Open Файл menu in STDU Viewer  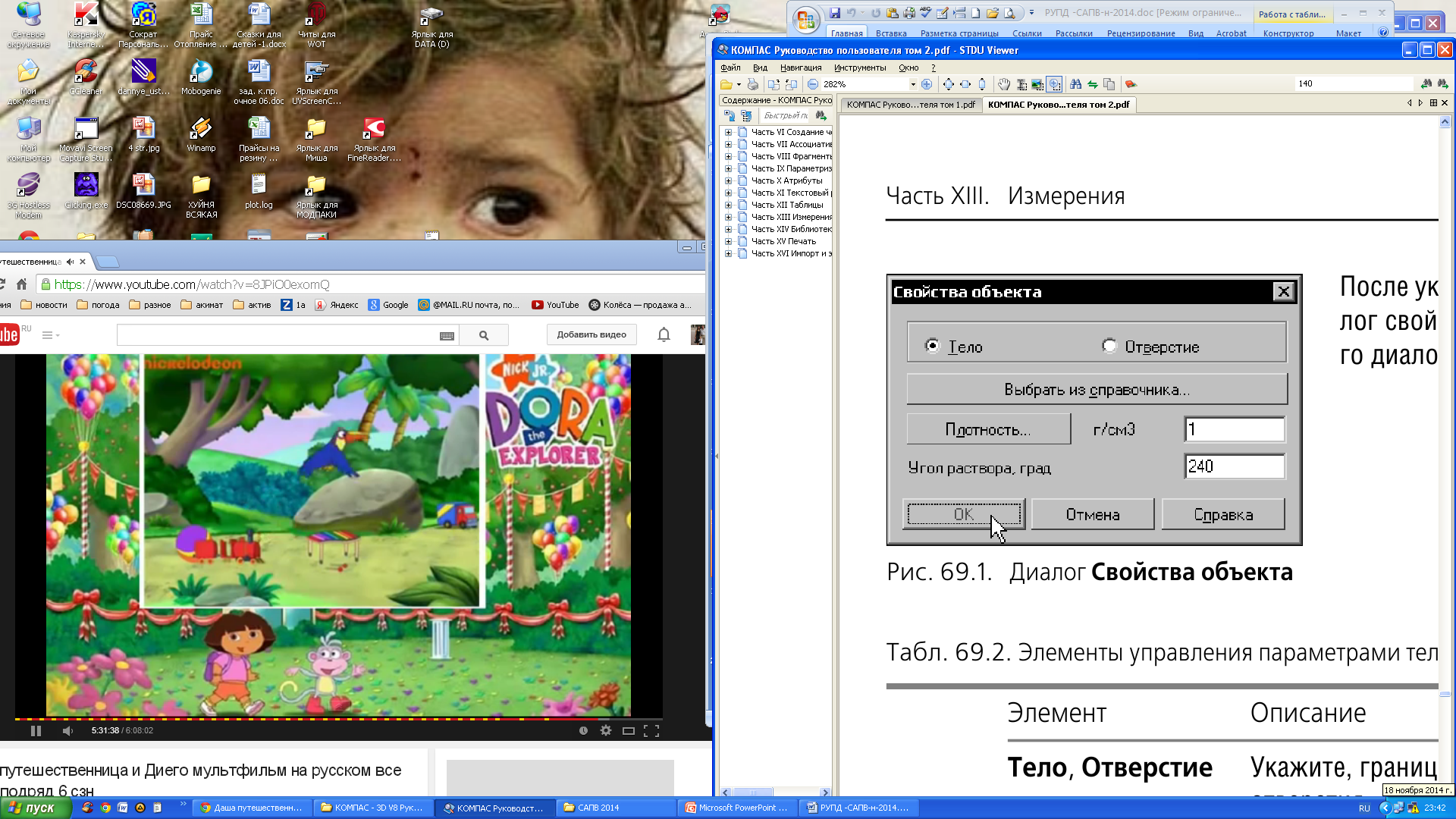730,67
